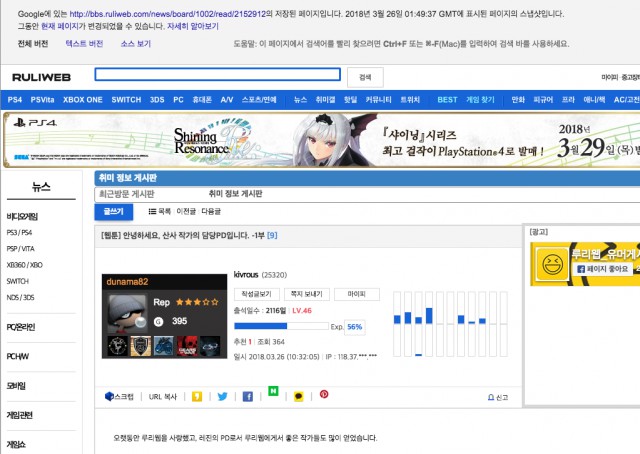This screenshot has height=454, width=640.
Task: Click the 검색 search button
Action: pos(365,77)
